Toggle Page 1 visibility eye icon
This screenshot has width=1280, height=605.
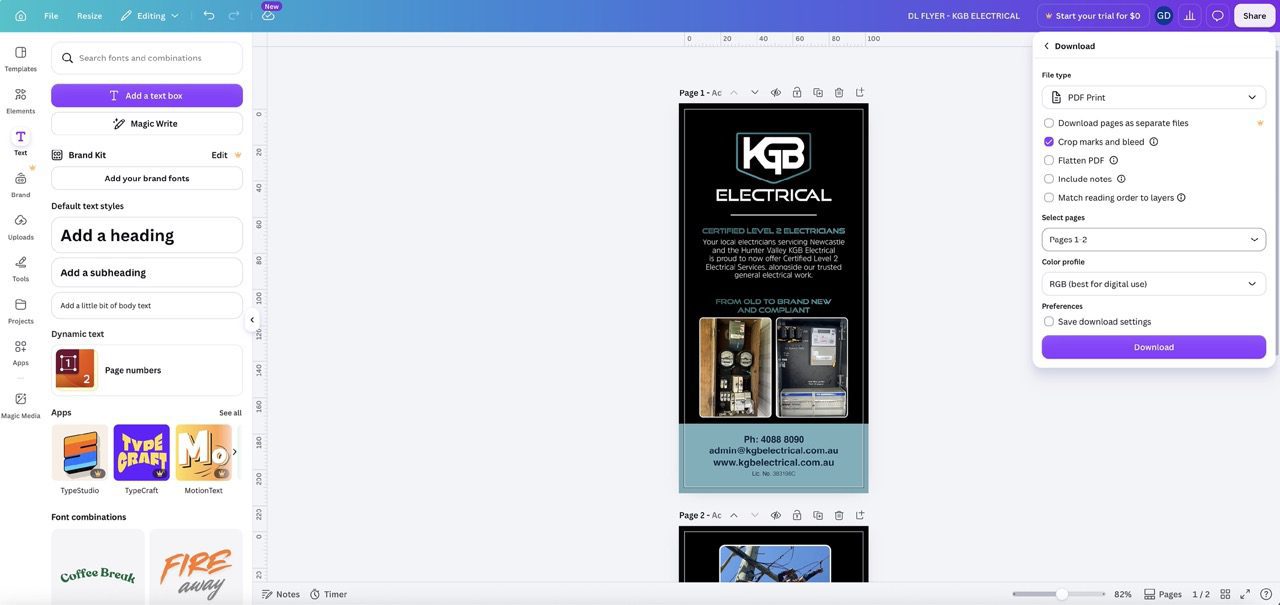tap(776, 93)
